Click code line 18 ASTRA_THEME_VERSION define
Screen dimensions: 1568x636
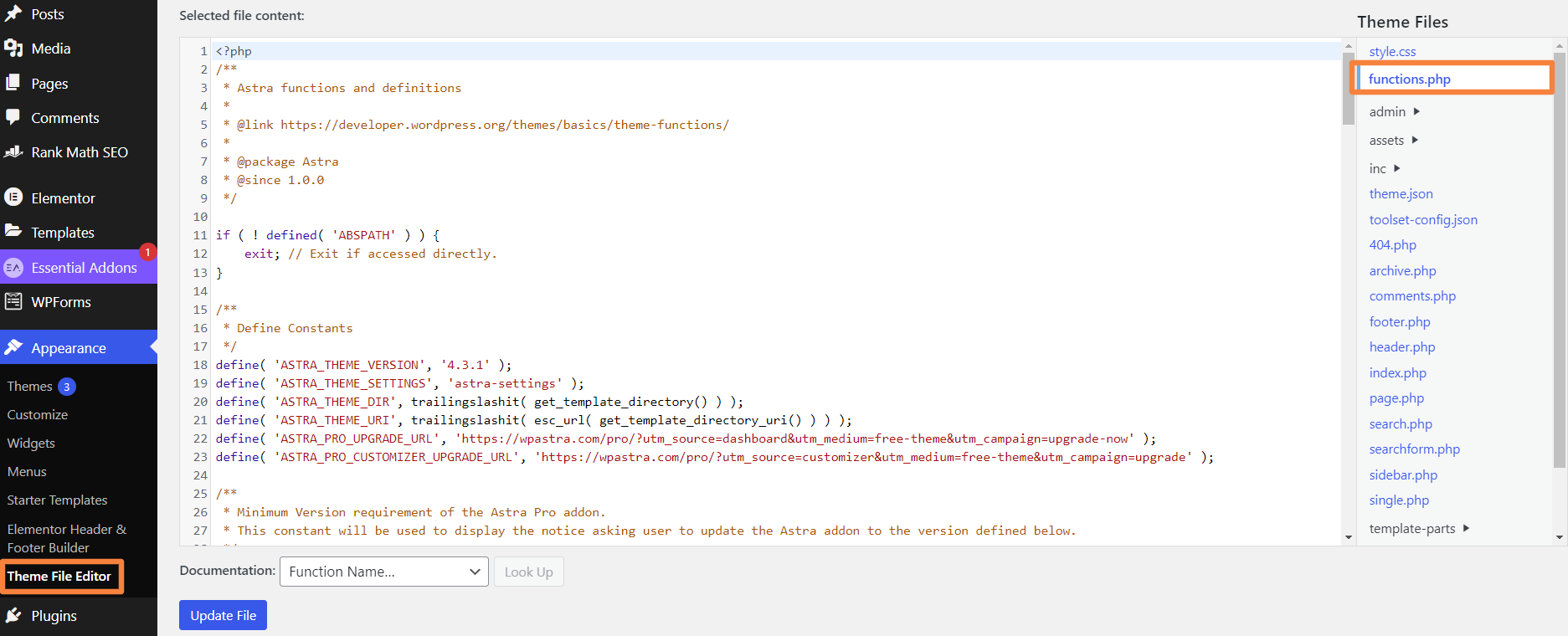point(363,365)
